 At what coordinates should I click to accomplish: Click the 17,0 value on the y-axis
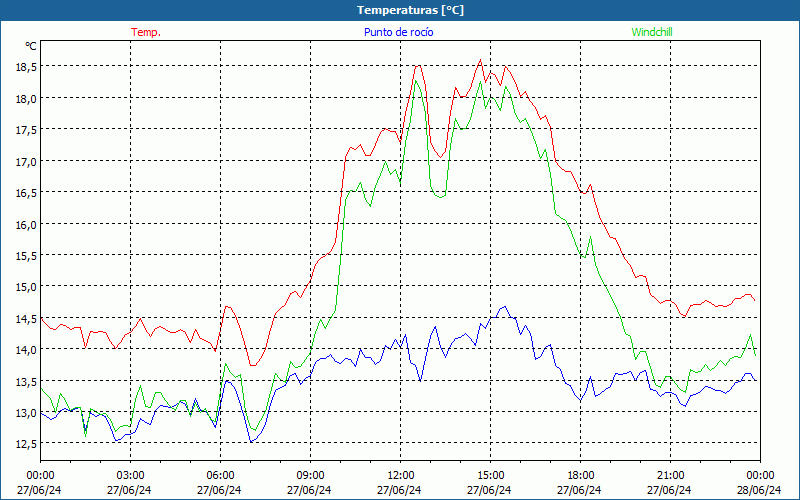tap(26, 161)
